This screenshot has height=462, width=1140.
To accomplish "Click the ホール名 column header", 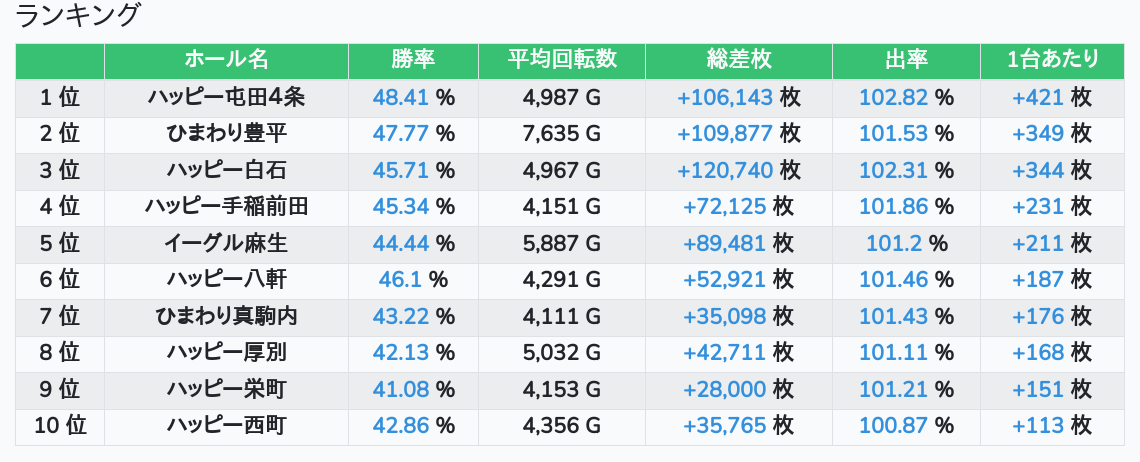I will 226,60.
